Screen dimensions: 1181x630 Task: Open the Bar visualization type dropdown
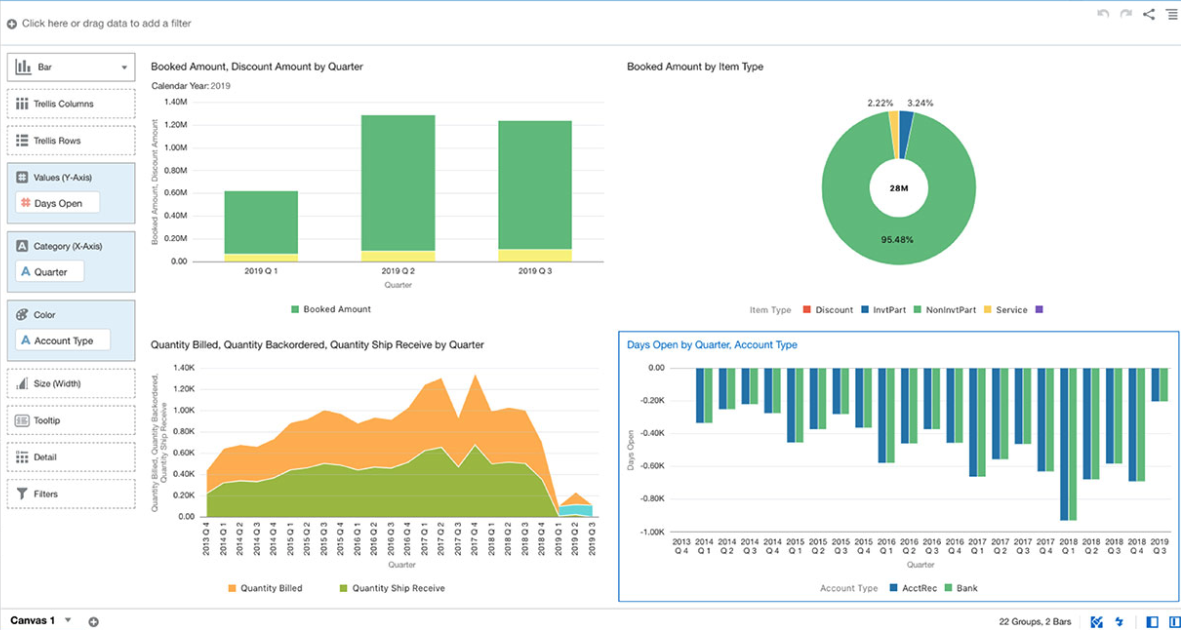[71, 66]
